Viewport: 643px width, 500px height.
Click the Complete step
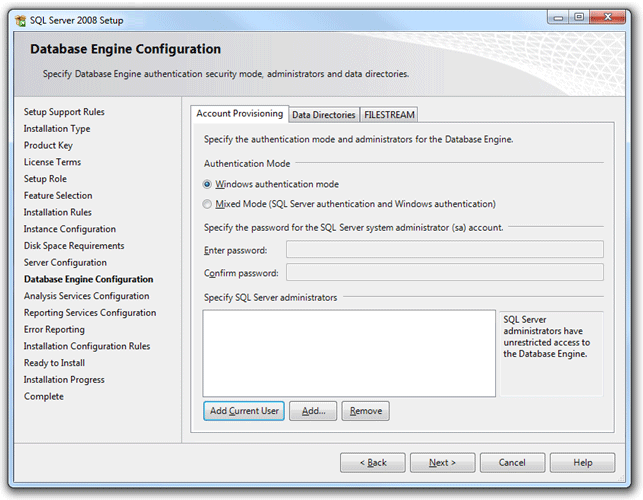coord(43,397)
